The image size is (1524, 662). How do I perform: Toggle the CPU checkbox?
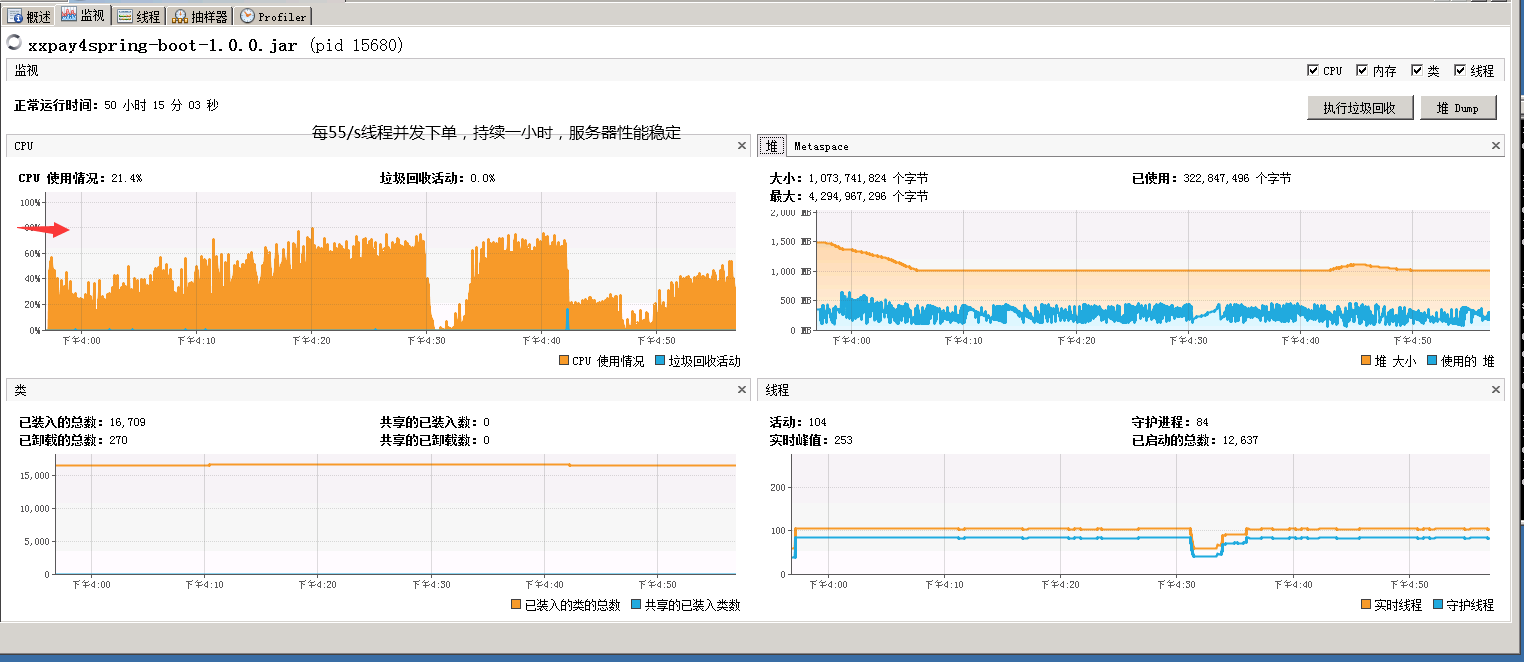(x=1313, y=70)
